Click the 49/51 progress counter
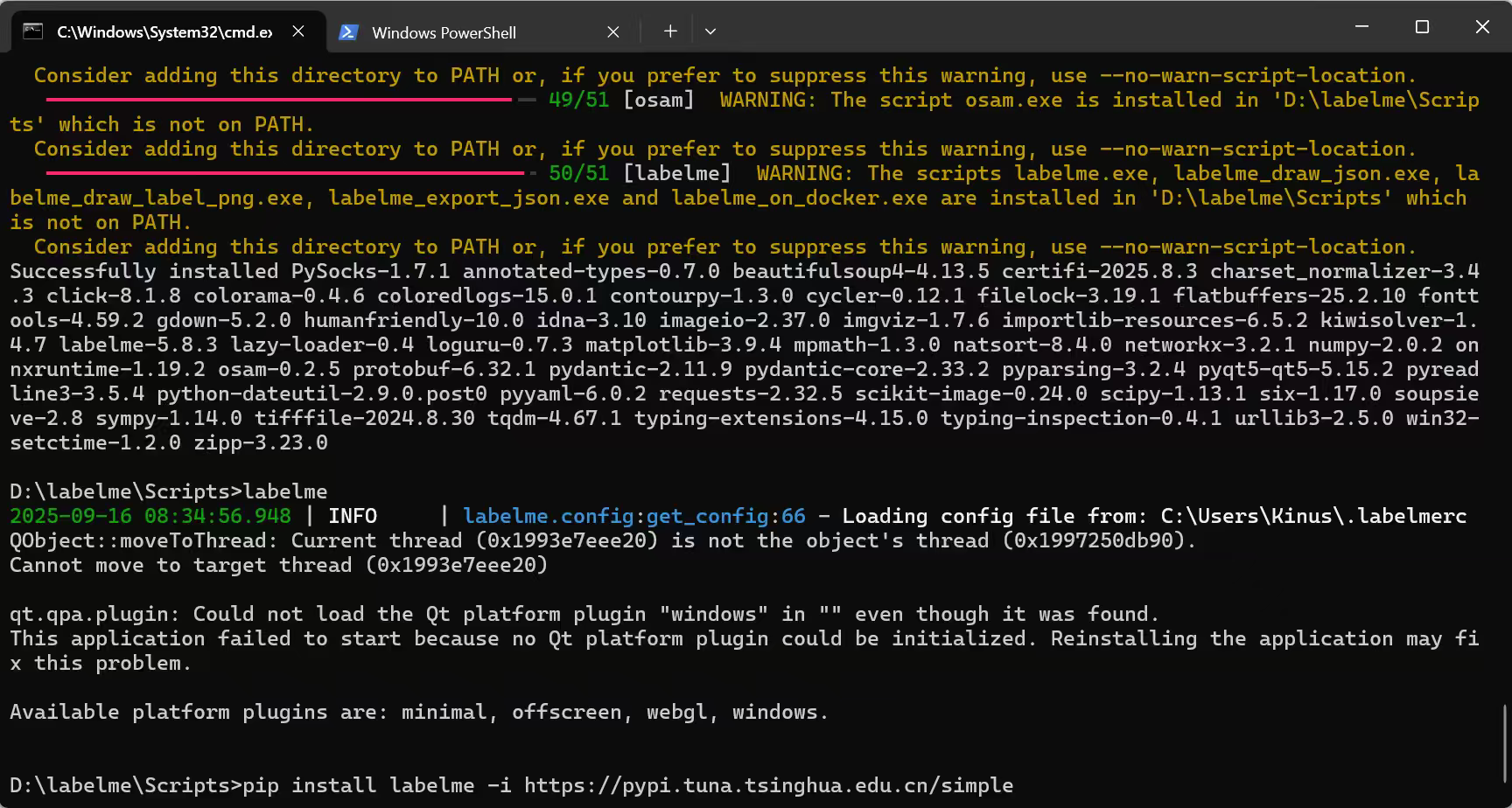The height and width of the screenshot is (808, 1512). (x=578, y=100)
